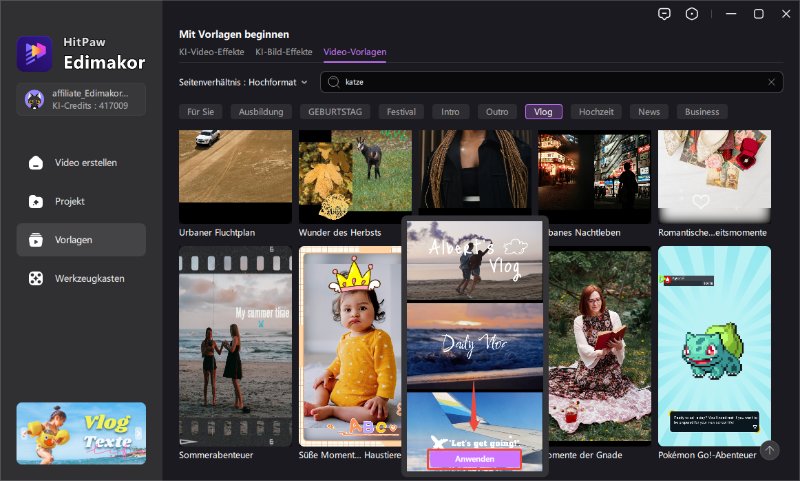
Task: Clear the search field with the X icon
Action: pos(771,82)
